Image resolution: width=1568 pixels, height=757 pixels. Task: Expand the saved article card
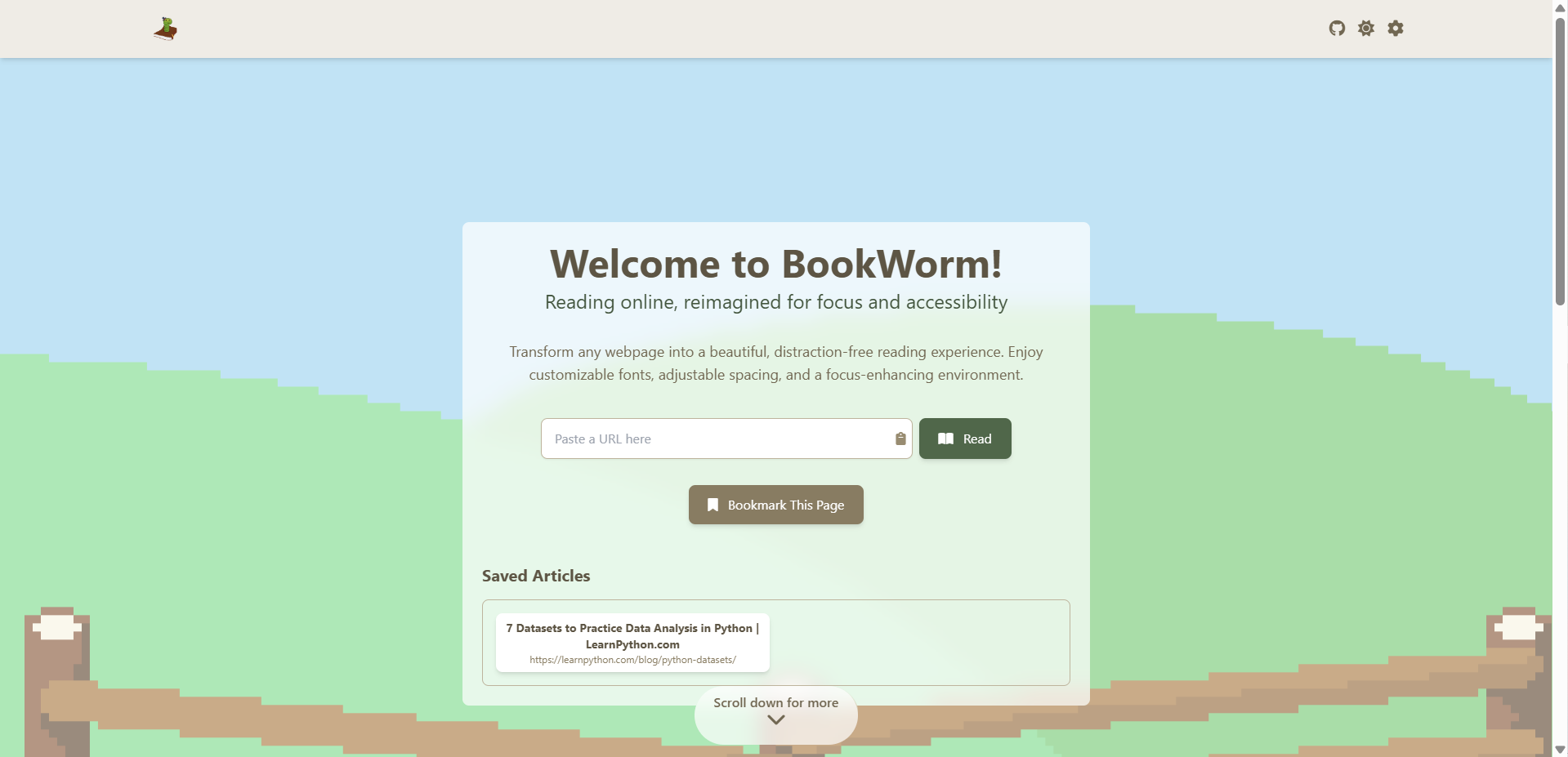[632, 642]
